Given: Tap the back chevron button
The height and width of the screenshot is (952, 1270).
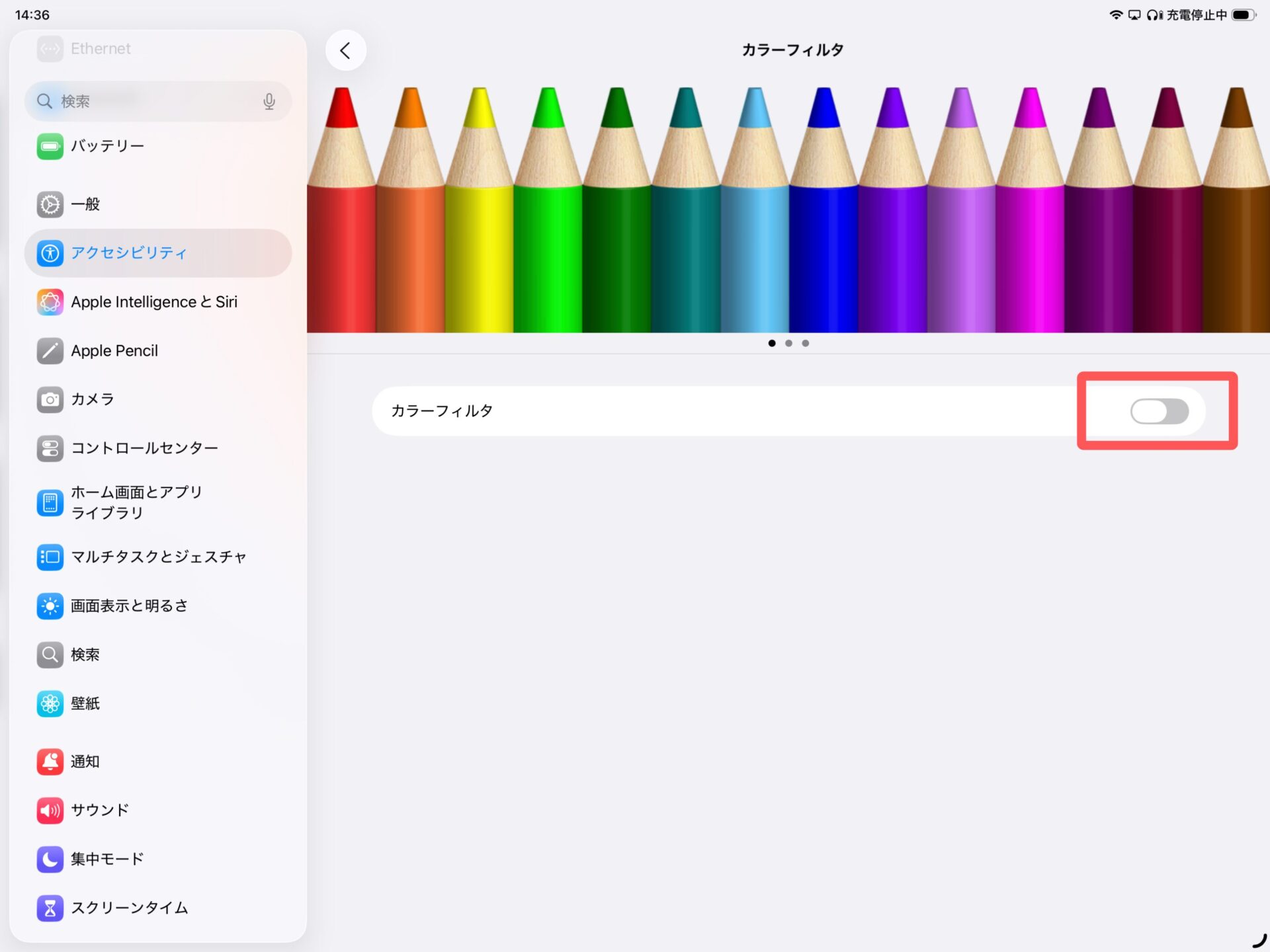Looking at the screenshot, I should tap(345, 50).
